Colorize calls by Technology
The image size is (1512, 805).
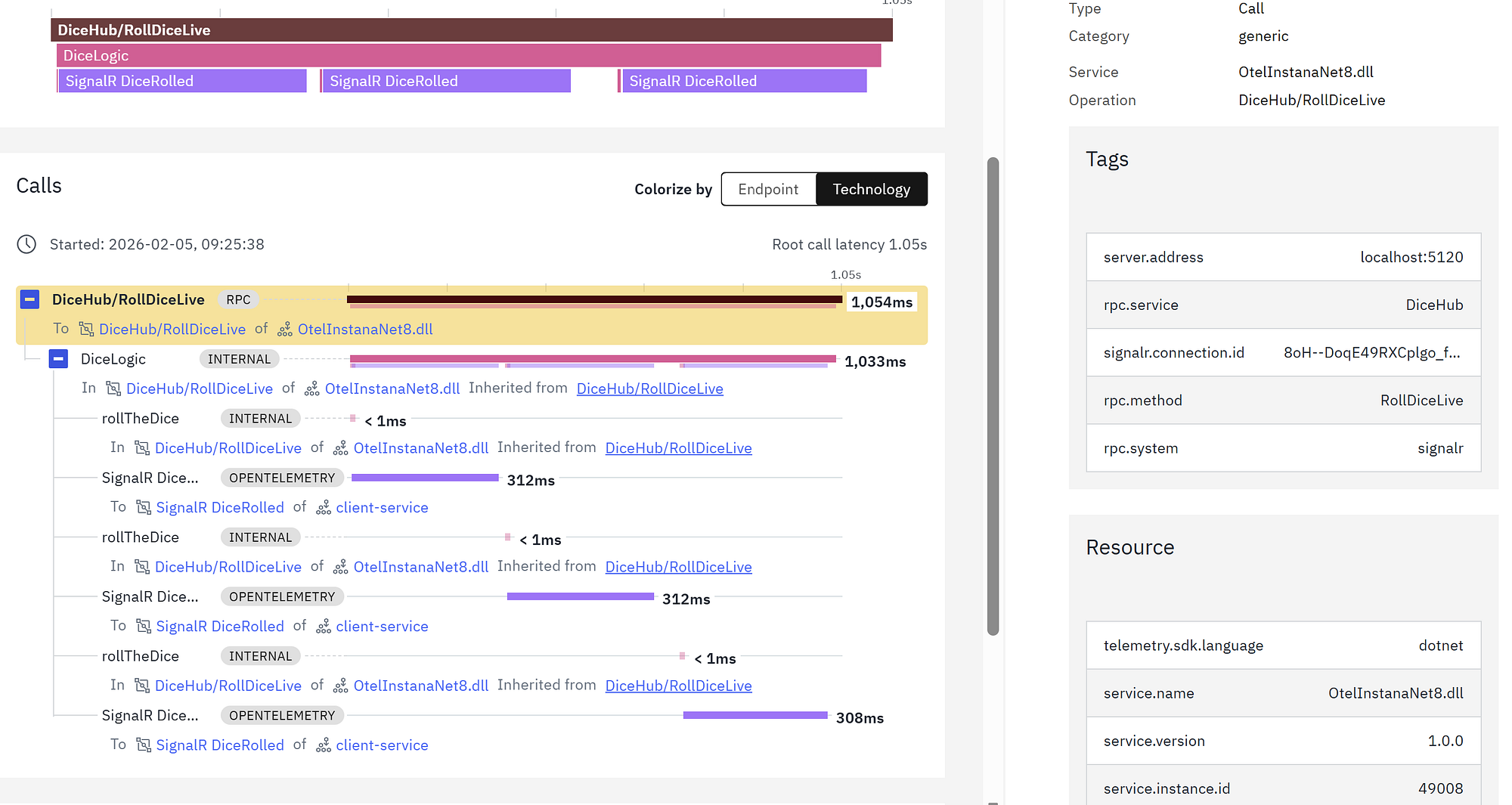click(x=872, y=189)
